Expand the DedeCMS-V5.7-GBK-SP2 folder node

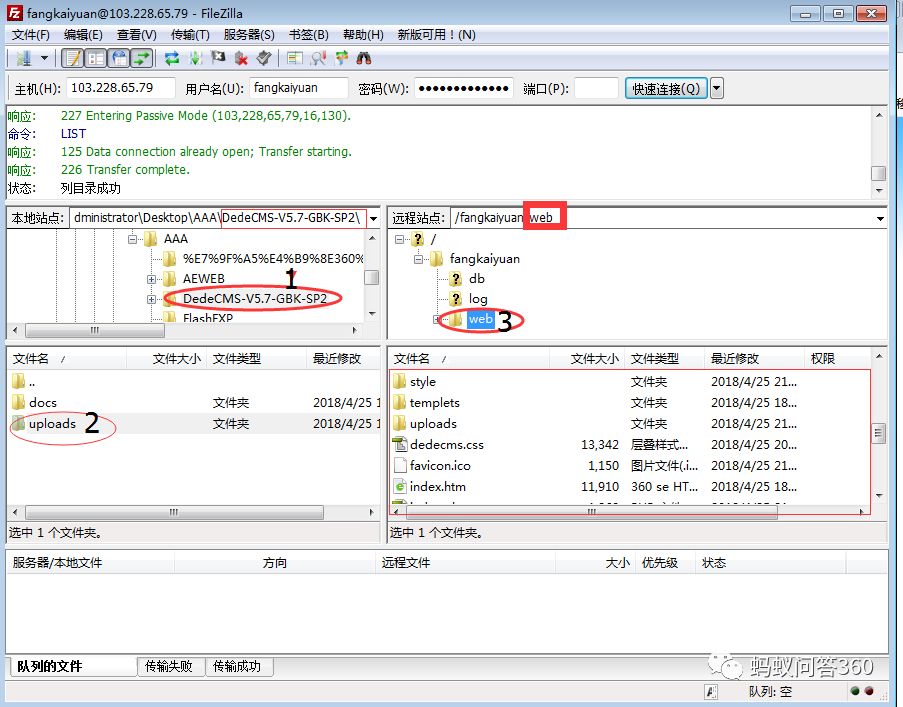click(151, 299)
